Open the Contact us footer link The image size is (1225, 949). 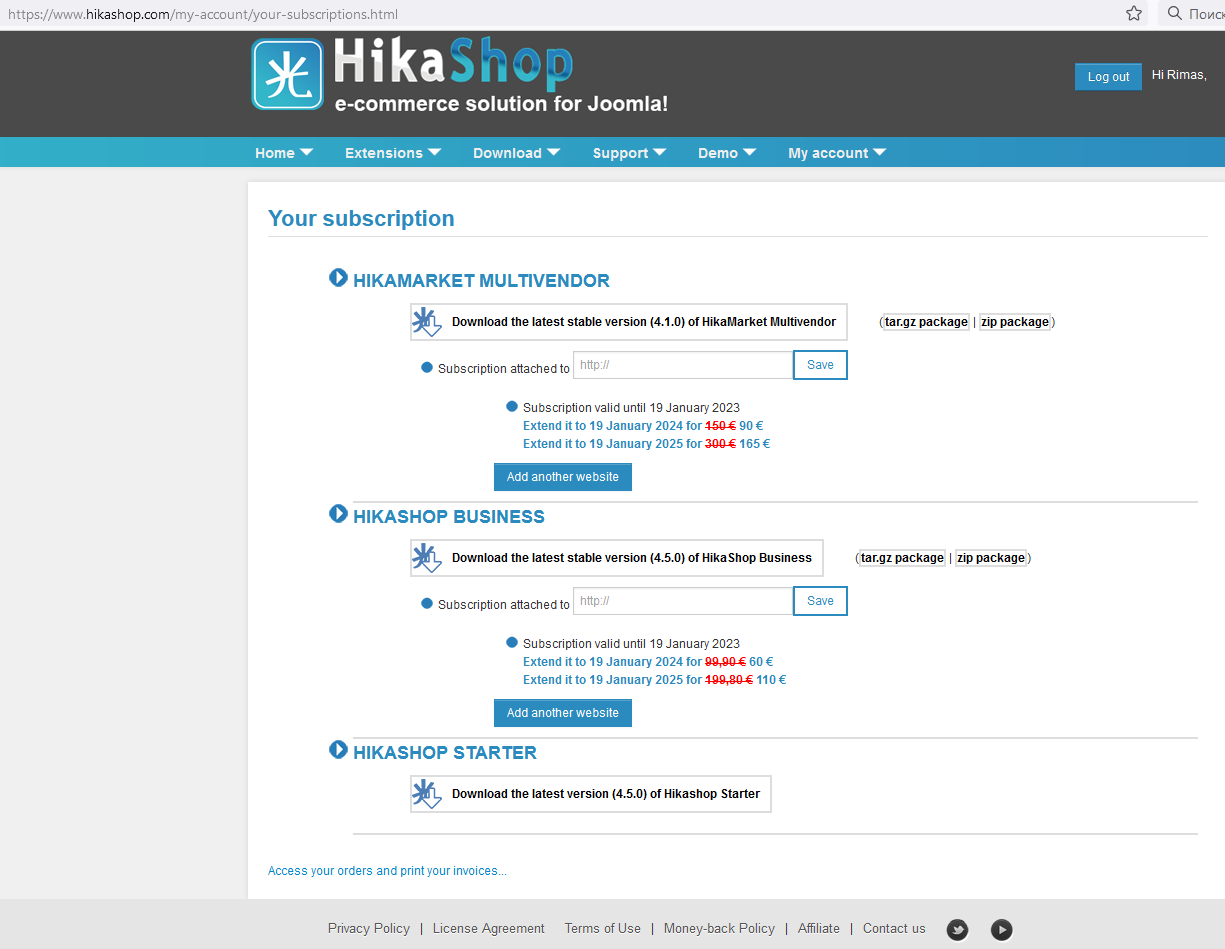point(894,928)
